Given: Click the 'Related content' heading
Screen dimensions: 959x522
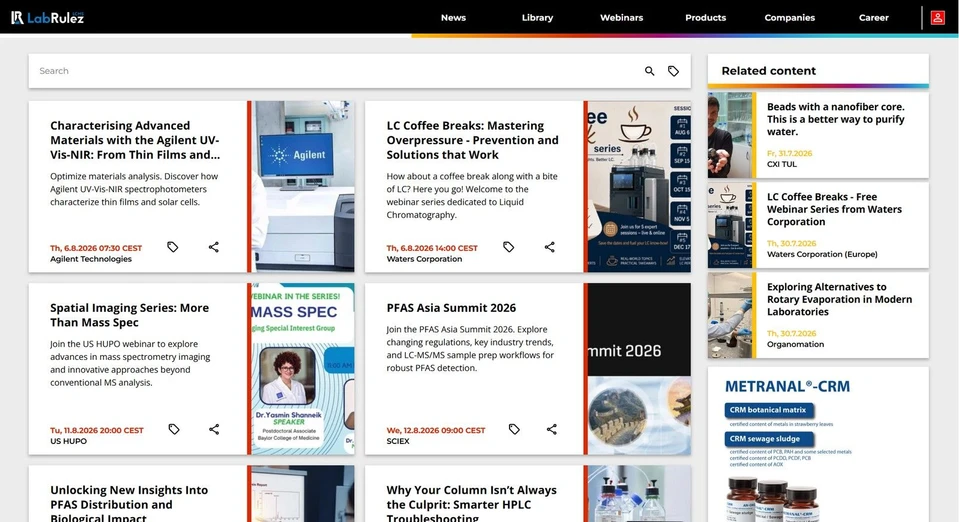Looking at the screenshot, I should tap(769, 71).
